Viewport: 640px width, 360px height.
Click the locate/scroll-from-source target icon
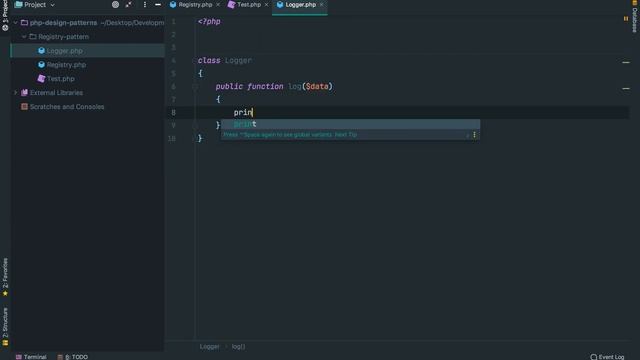[116, 5]
